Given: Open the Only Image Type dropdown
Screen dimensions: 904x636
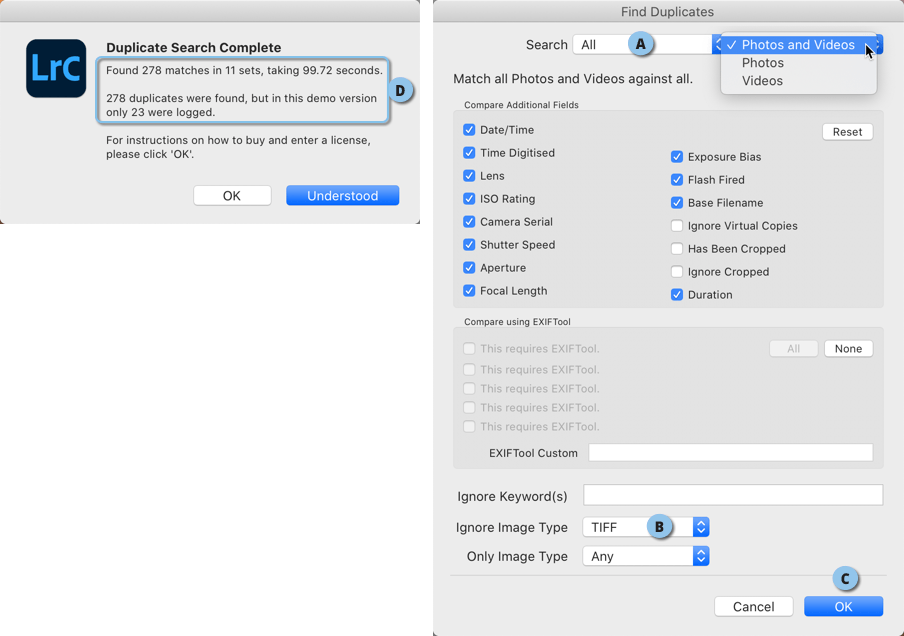Looking at the screenshot, I should pyautogui.click(x=646, y=556).
